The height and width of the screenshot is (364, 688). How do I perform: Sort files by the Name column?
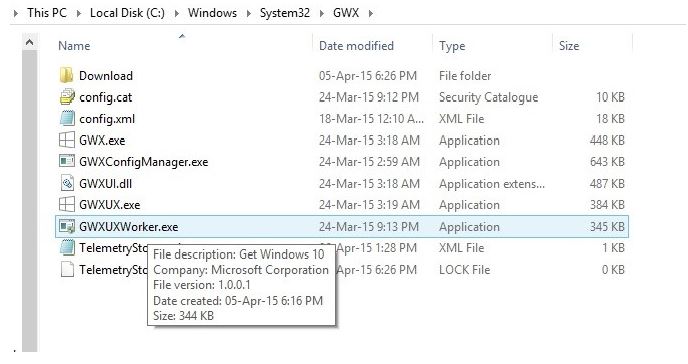(74, 46)
